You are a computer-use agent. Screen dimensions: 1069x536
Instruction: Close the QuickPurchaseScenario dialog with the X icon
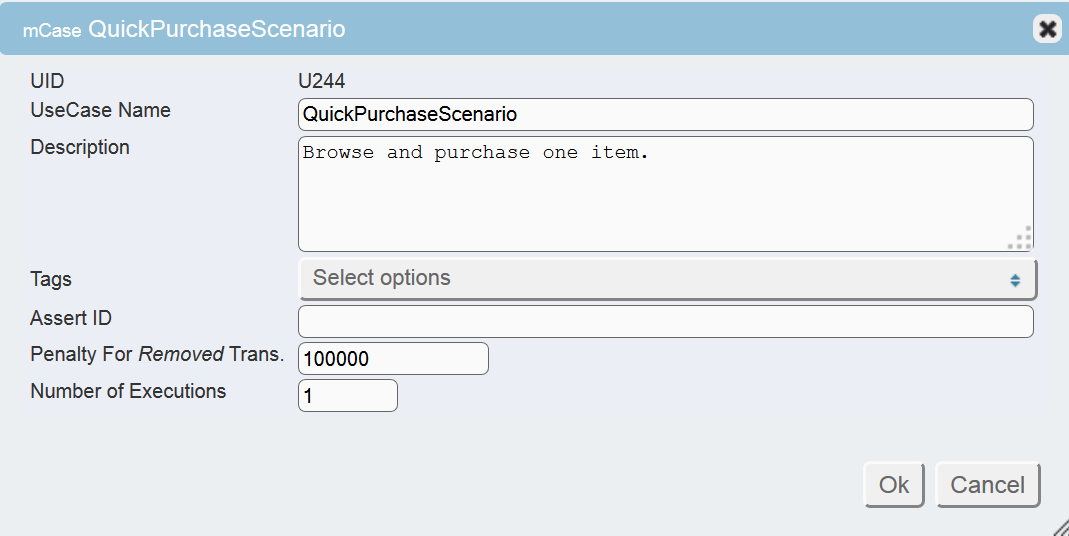click(x=1047, y=29)
